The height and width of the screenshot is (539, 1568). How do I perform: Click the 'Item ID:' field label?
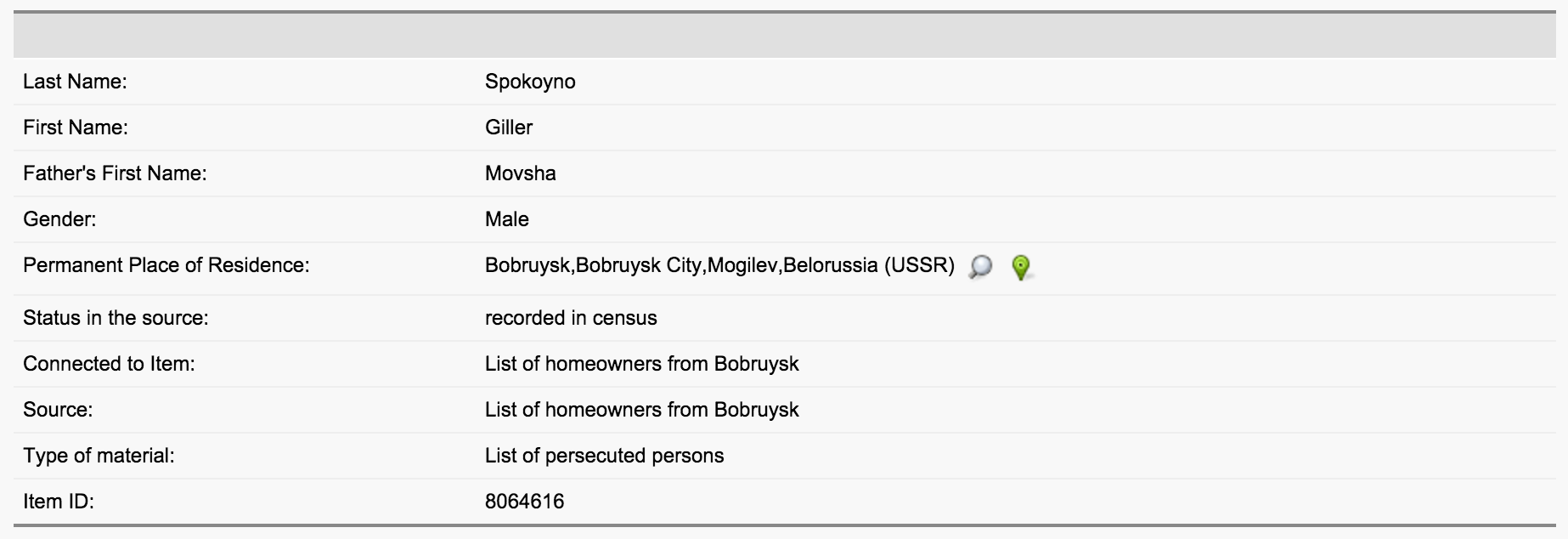click(x=59, y=502)
